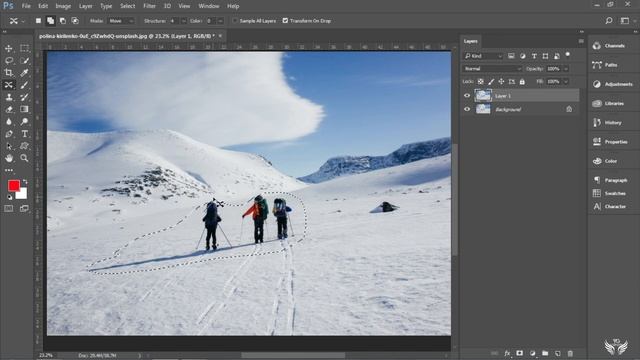Click New Selection mode in options bar

(38, 21)
